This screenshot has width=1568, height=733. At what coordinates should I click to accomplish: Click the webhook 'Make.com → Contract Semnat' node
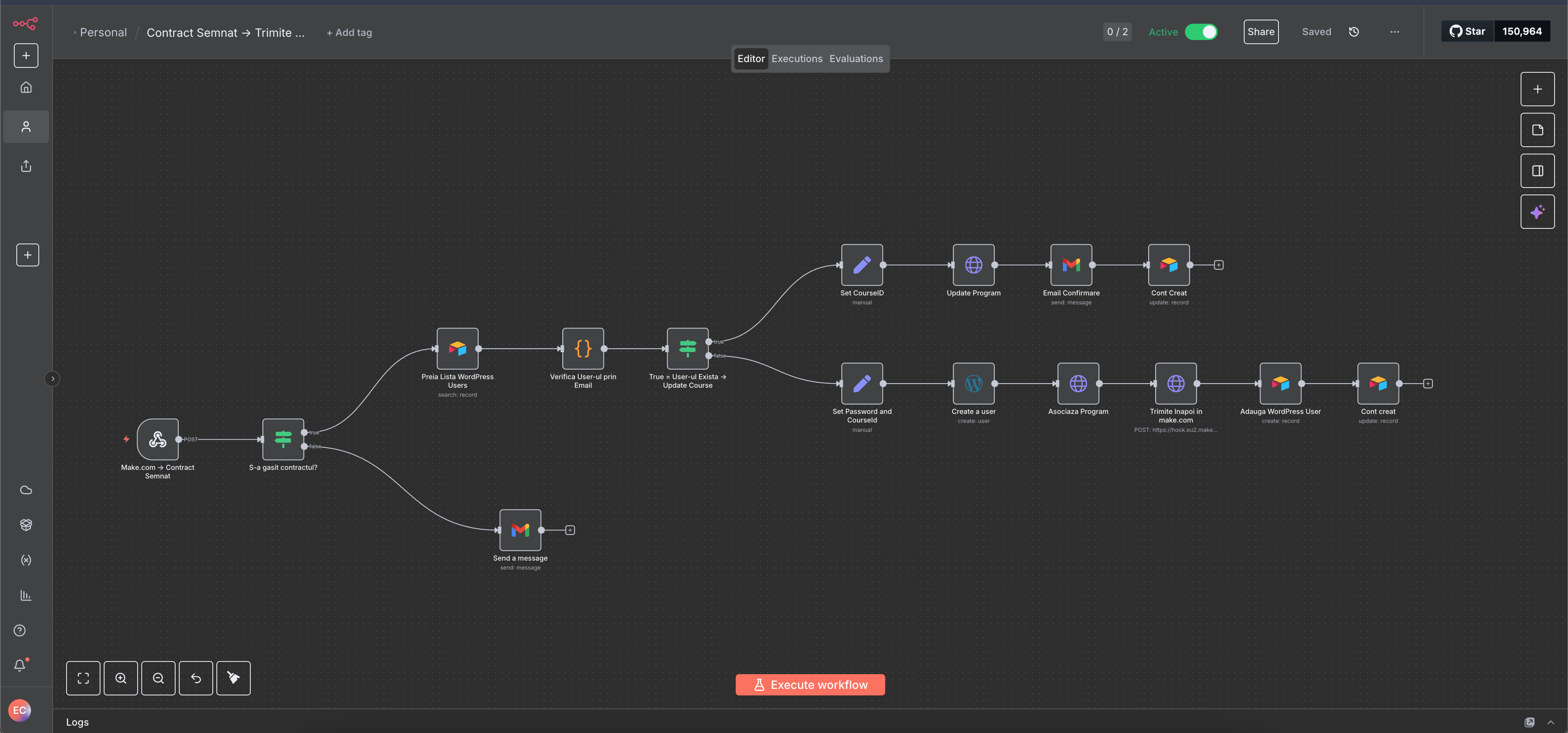click(158, 439)
